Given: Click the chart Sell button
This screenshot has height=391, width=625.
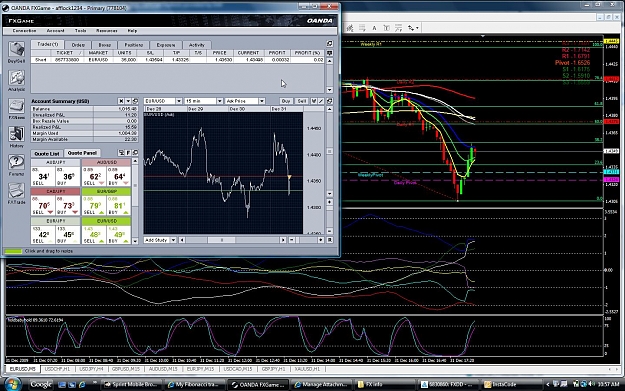Looking at the screenshot, I should pos(302,101).
